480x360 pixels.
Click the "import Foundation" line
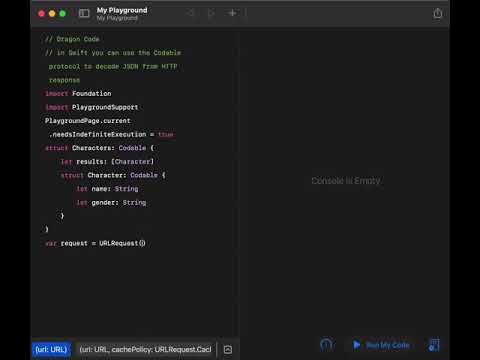click(x=78, y=94)
